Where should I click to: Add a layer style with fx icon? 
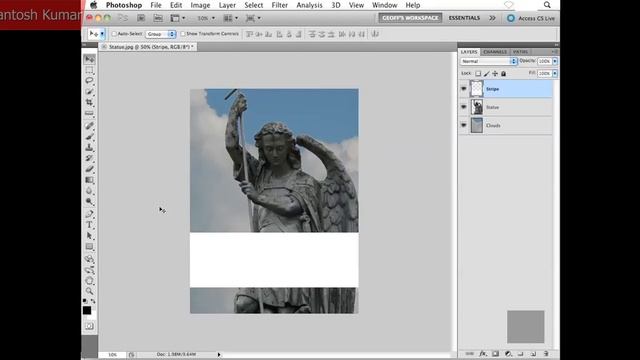pyautogui.click(x=483, y=354)
